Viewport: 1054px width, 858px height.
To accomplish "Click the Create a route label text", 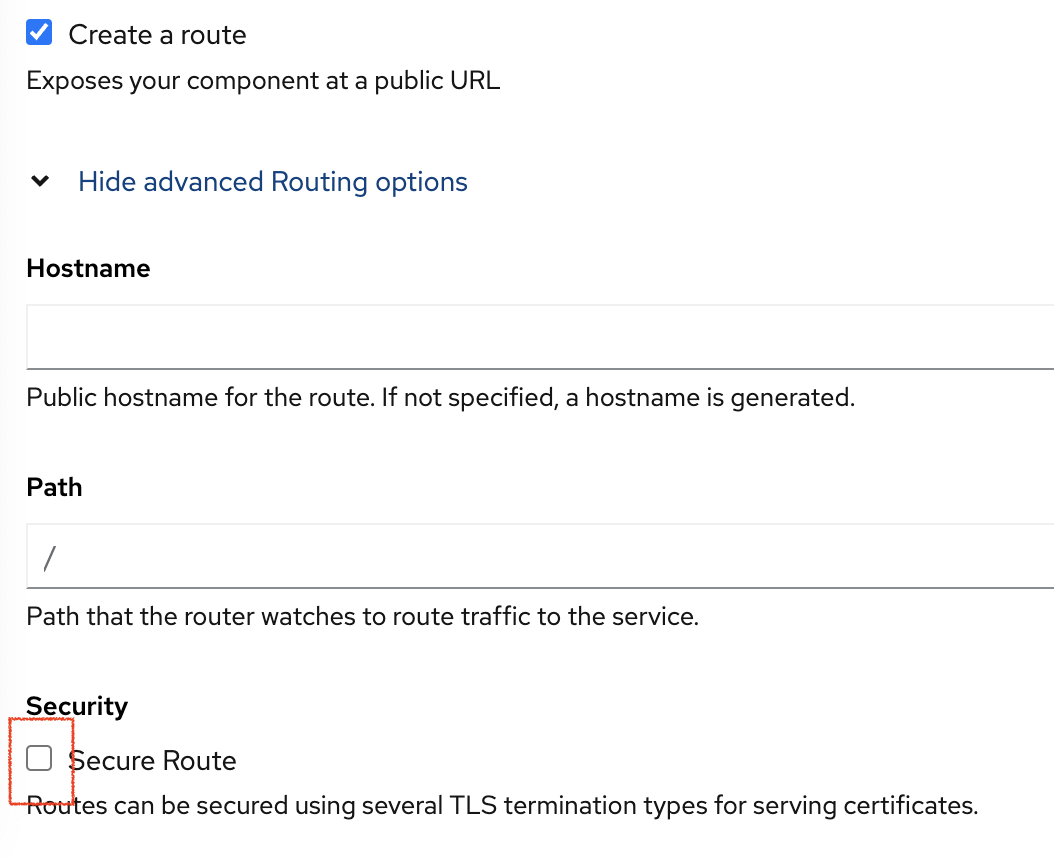I will tap(157, 35).
